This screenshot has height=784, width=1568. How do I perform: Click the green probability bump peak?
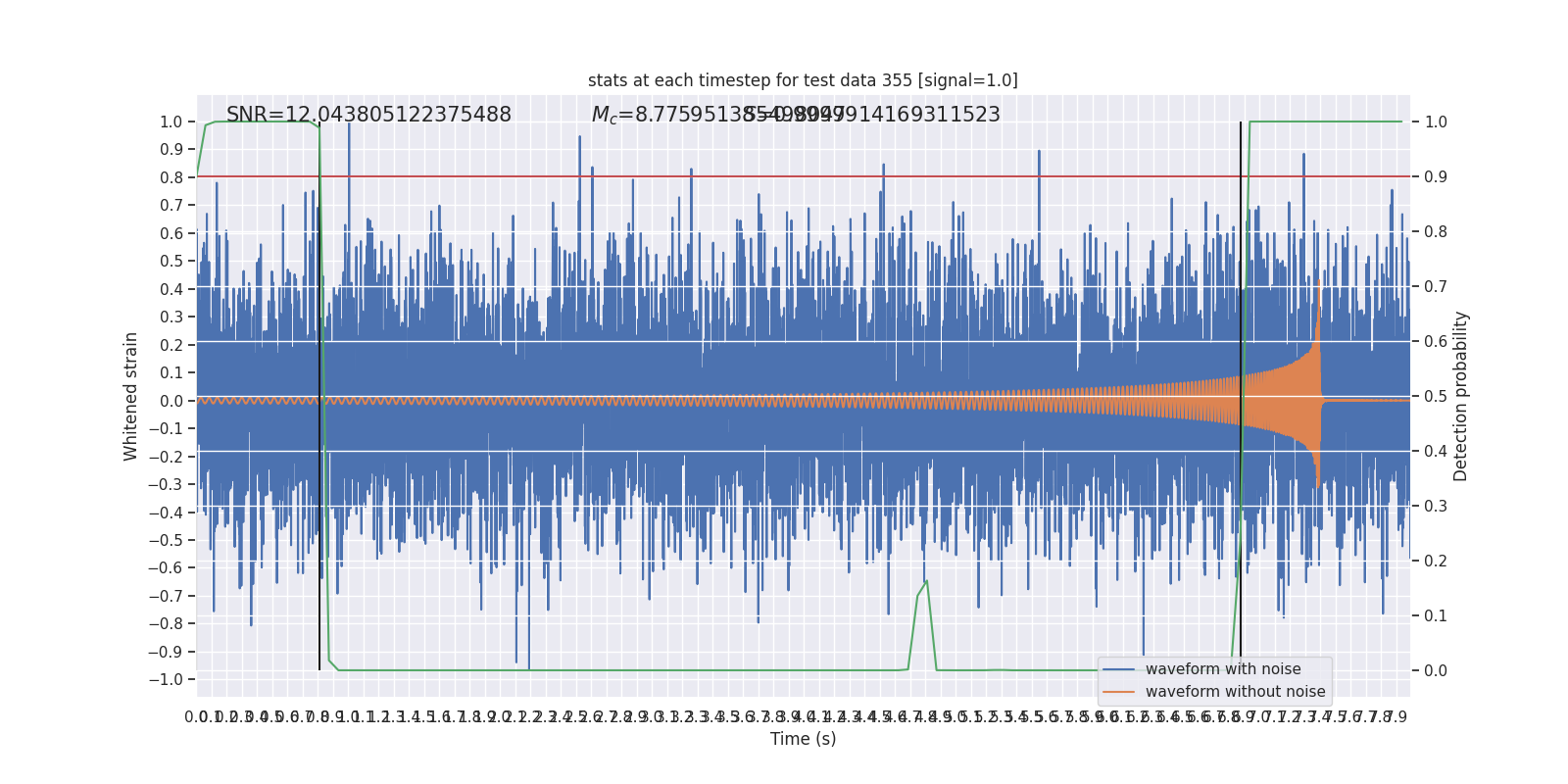tap(926, 582)
